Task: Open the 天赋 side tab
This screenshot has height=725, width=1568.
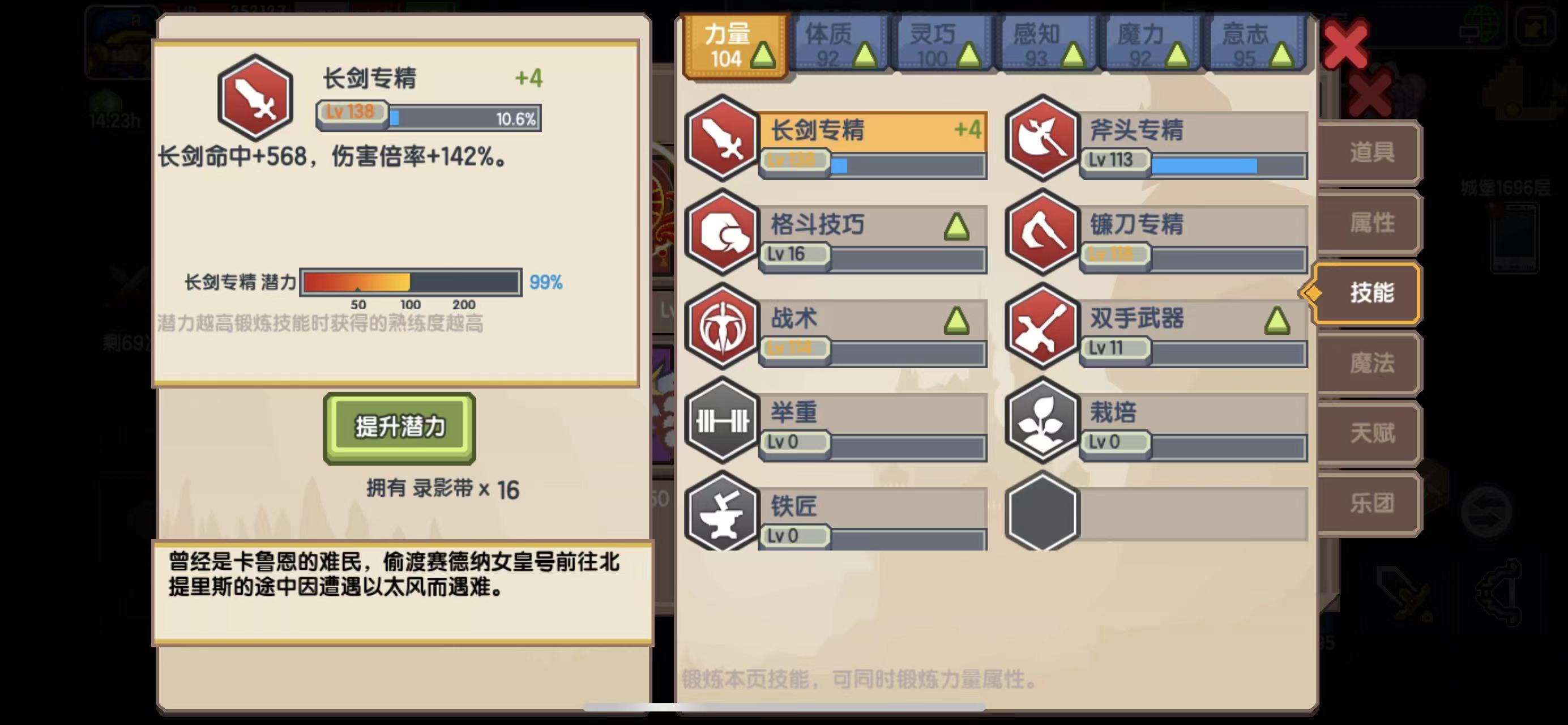Action: pos(1371,433)
